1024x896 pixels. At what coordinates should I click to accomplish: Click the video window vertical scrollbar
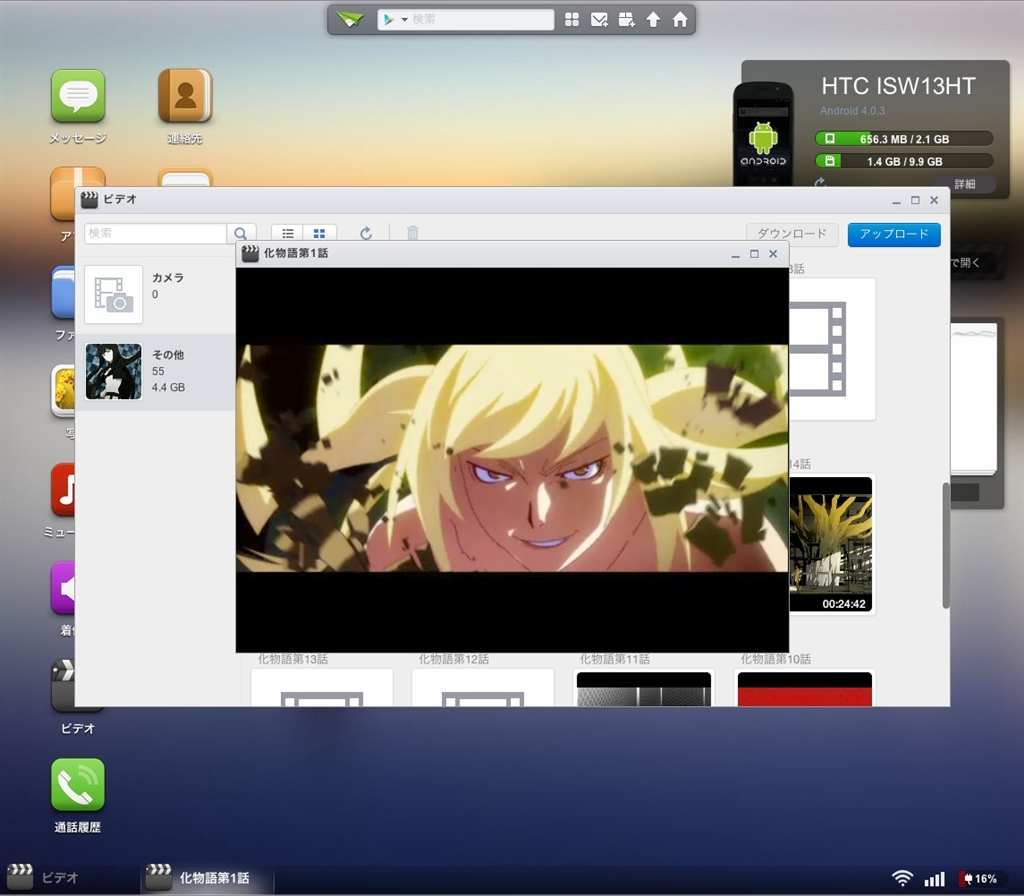(945, 545)
